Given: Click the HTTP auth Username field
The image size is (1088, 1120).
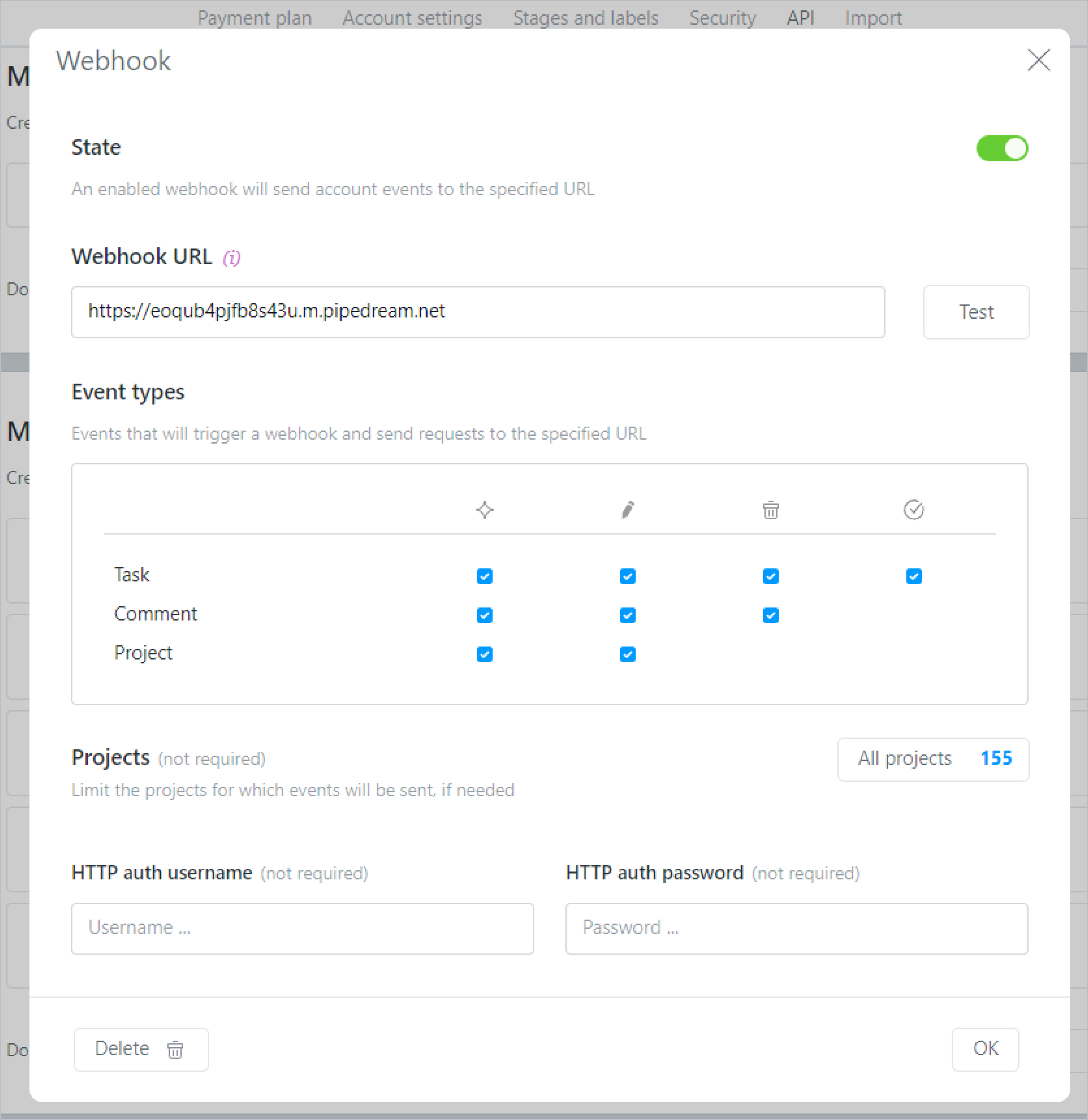Looking at the screenshot, I should (302, 929).
